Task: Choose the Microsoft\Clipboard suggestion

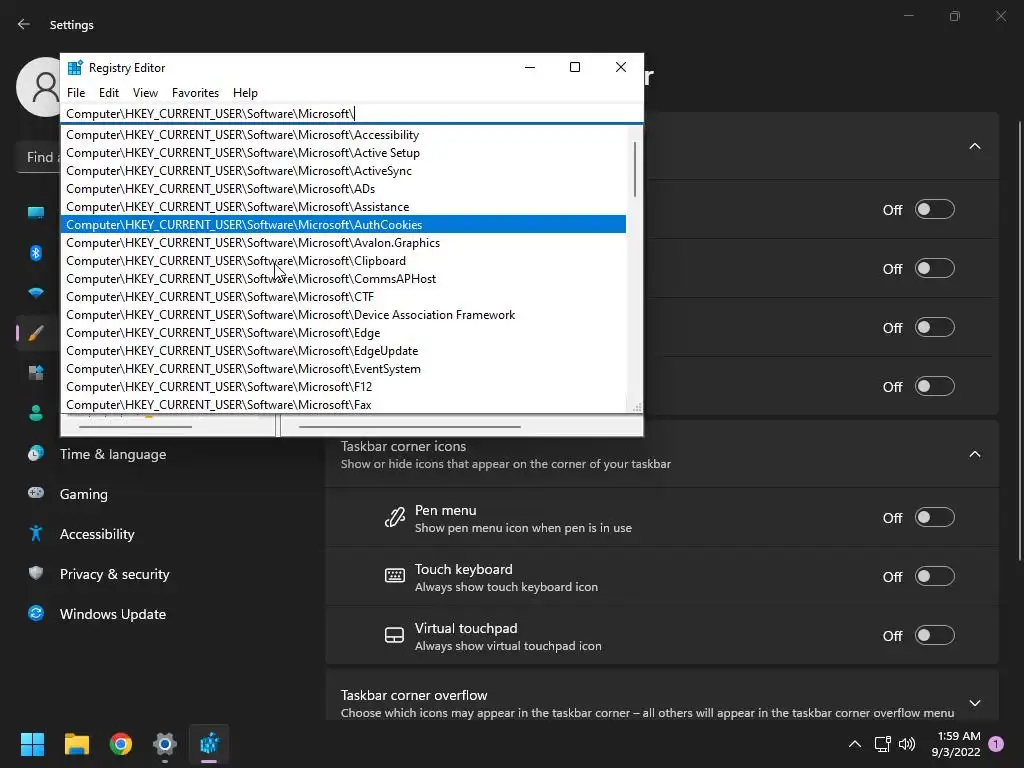Action: pyautogui.click(x=344, y=261)
